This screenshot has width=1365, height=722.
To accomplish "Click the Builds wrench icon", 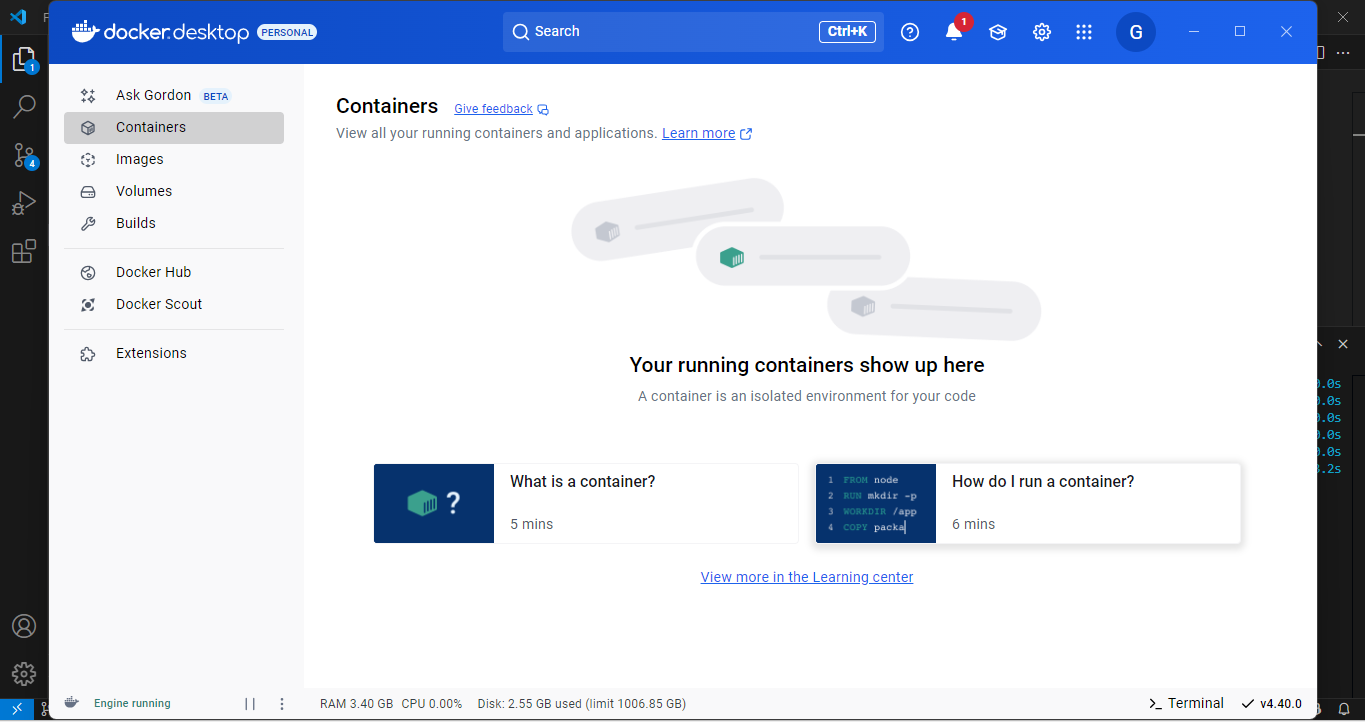I will click(x=88, y=224).
